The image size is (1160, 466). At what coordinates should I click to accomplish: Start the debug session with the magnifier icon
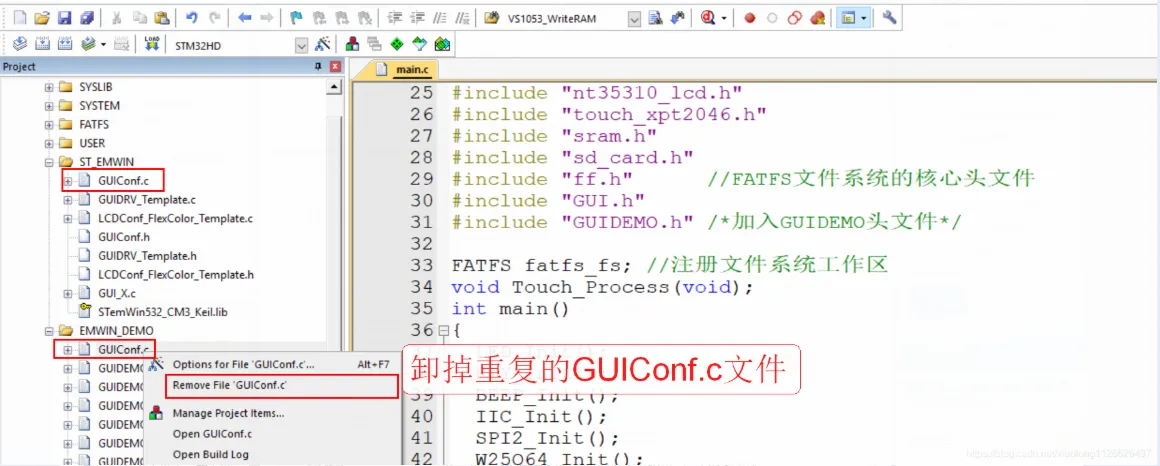[707, 18]
